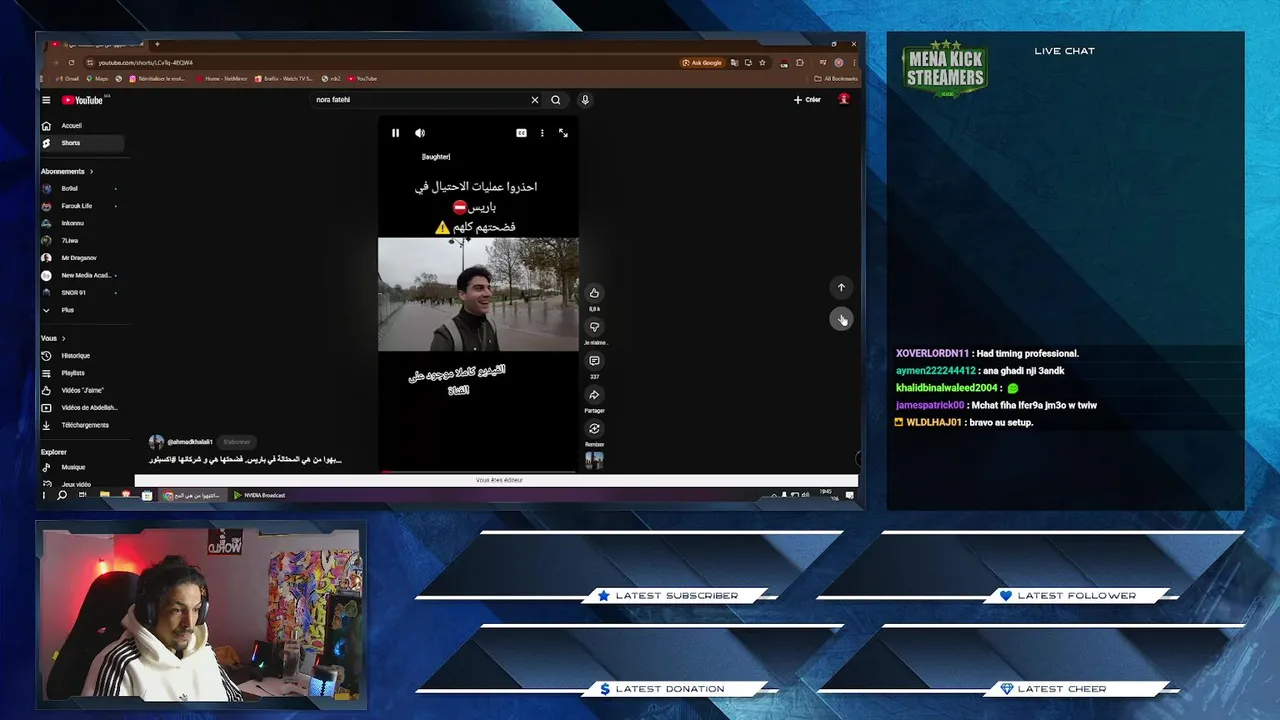Open Vidéos "J'aime"
1280x720 pixels.
(x=80, y=390)
